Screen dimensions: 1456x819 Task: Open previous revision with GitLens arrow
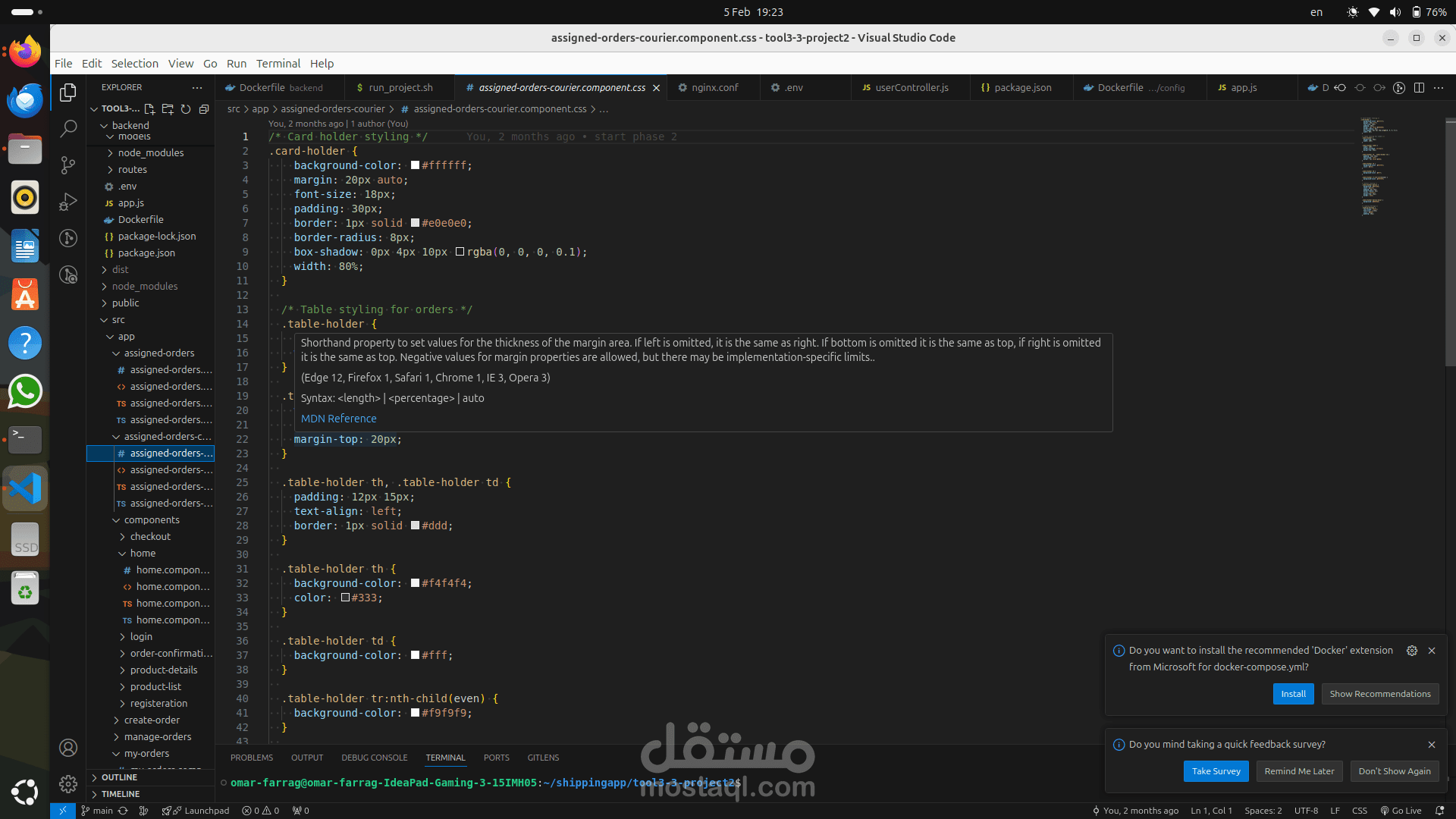pos(1340,88)
